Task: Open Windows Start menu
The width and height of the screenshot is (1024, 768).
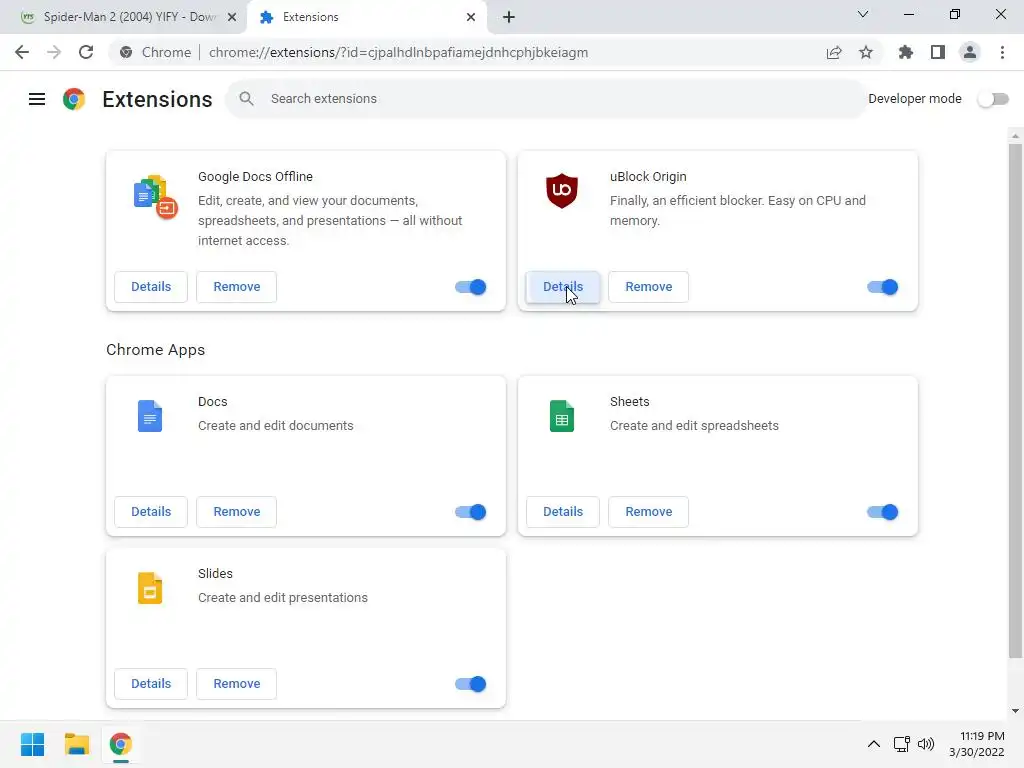Action: tap(32, 744)
